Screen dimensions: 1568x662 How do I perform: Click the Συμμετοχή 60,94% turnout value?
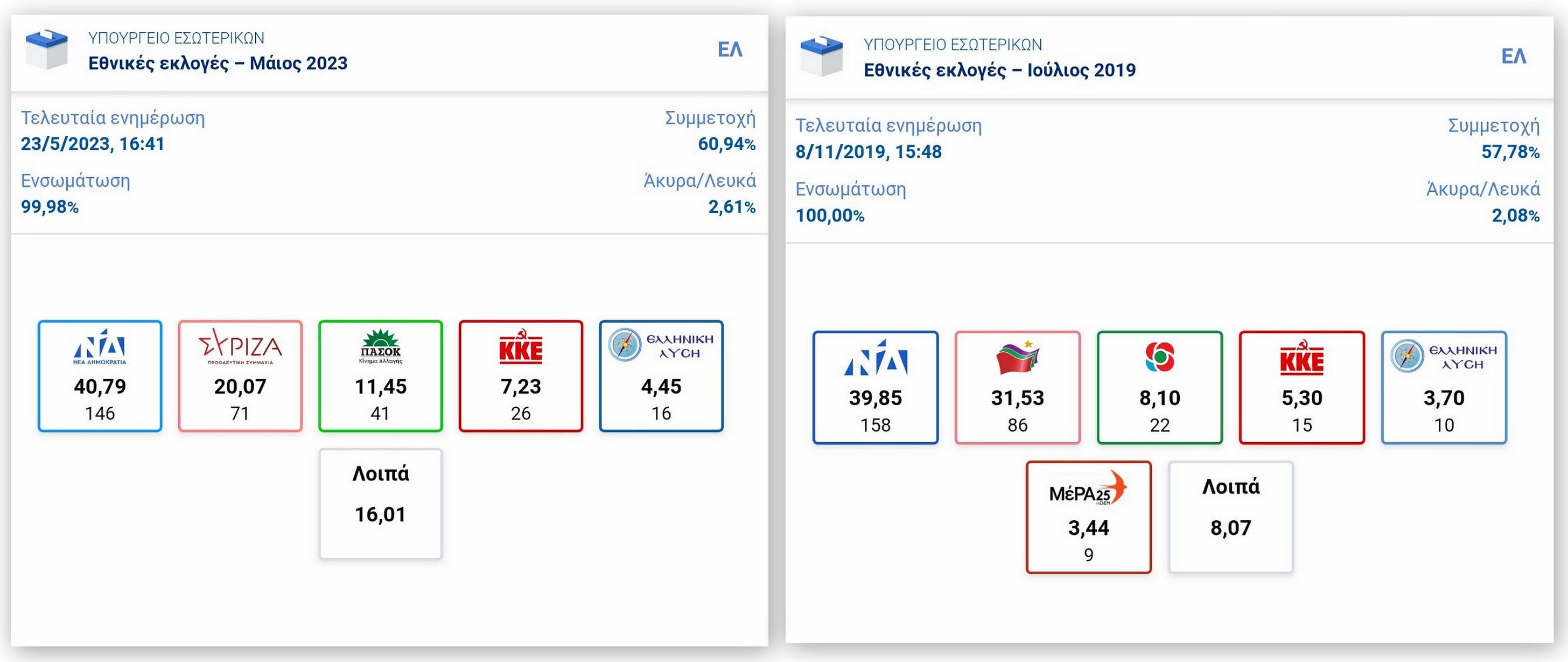pos(726,144)
